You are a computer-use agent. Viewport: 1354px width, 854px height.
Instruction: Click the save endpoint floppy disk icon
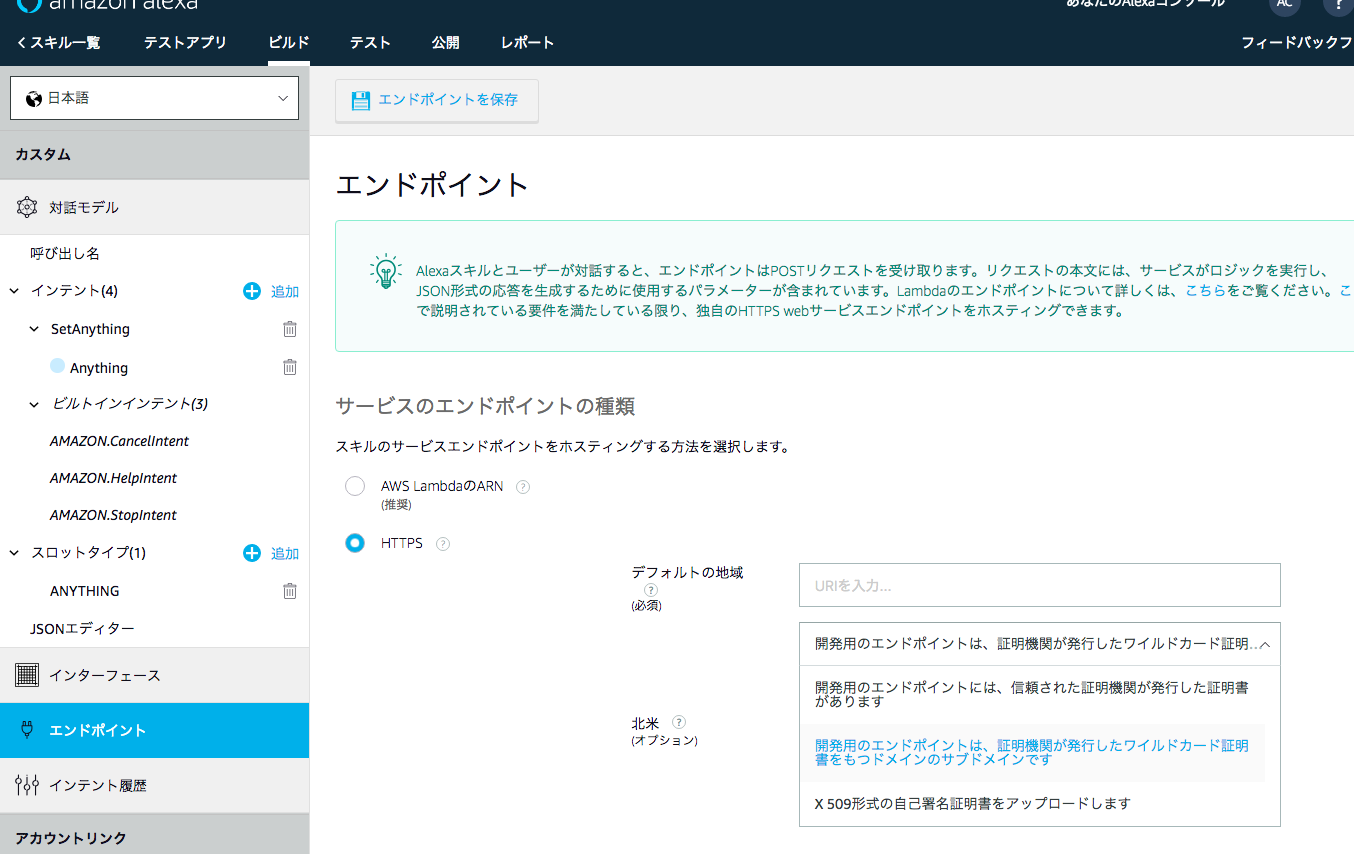tap(360, 100)
